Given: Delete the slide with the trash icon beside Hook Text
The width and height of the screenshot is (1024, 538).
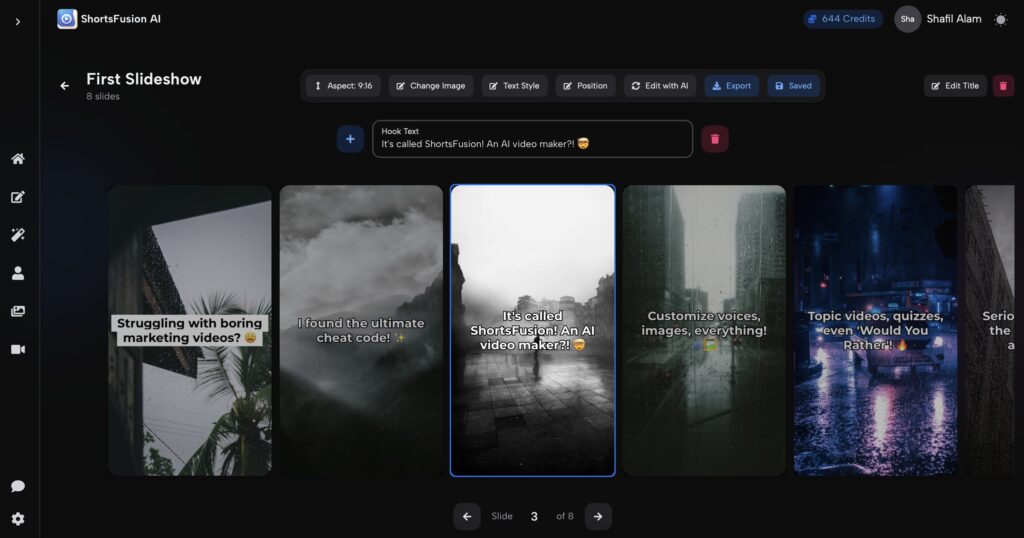Looking at the screenshot, I should (x=714, y=139).
